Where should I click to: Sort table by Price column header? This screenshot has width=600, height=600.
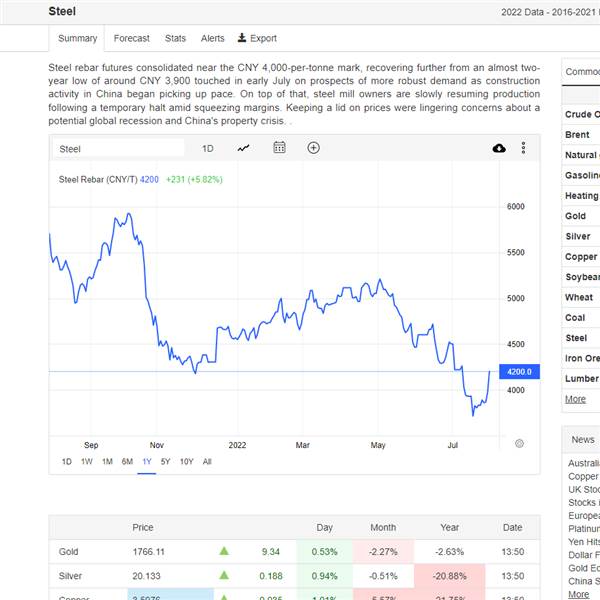pos(143,527)
